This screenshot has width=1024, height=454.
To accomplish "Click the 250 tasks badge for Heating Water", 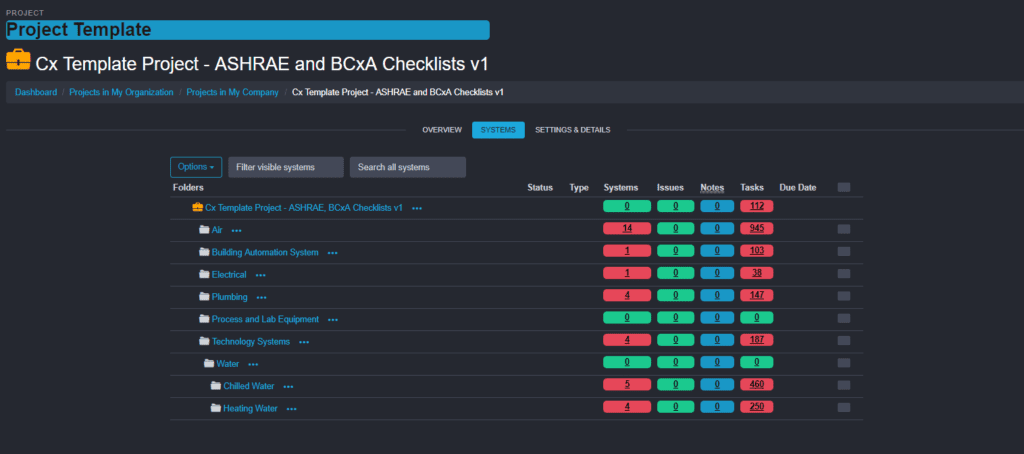I will [x=757, y=406].
